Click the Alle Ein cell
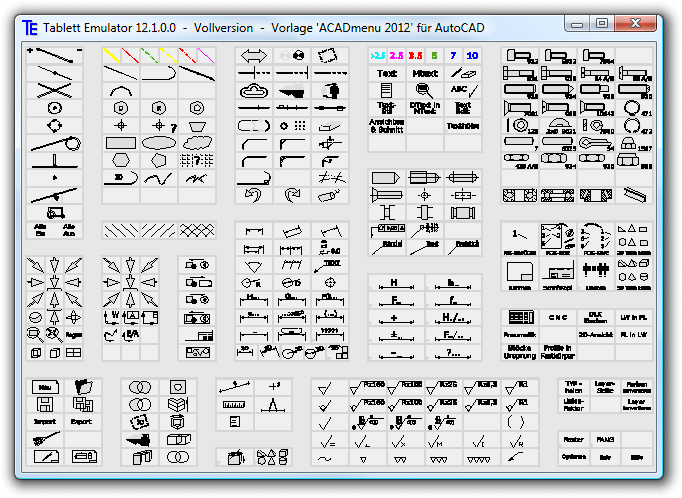This screenshot has width=682, height=498. (40, 230)
